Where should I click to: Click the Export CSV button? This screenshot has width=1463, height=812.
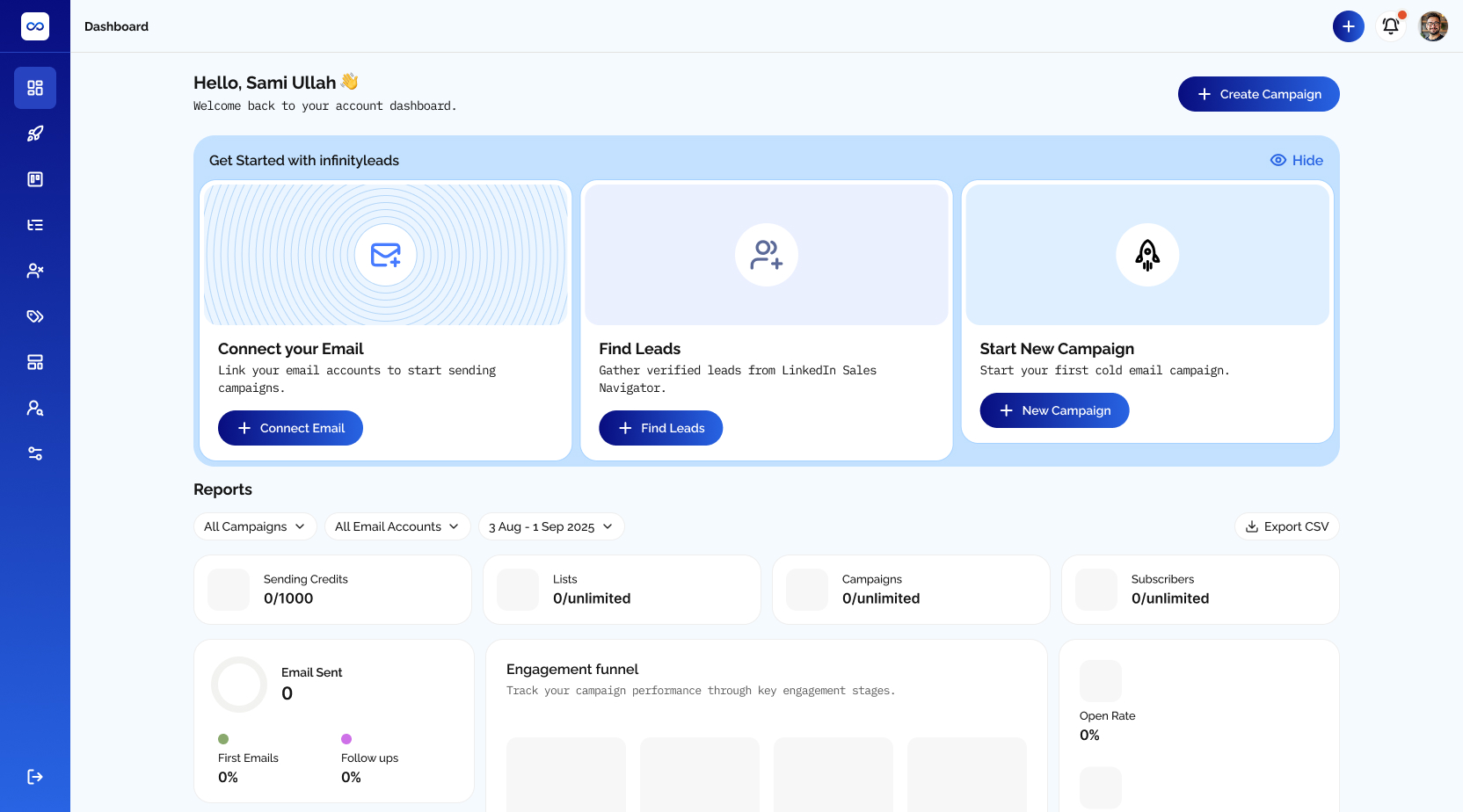click(1287, 526)
